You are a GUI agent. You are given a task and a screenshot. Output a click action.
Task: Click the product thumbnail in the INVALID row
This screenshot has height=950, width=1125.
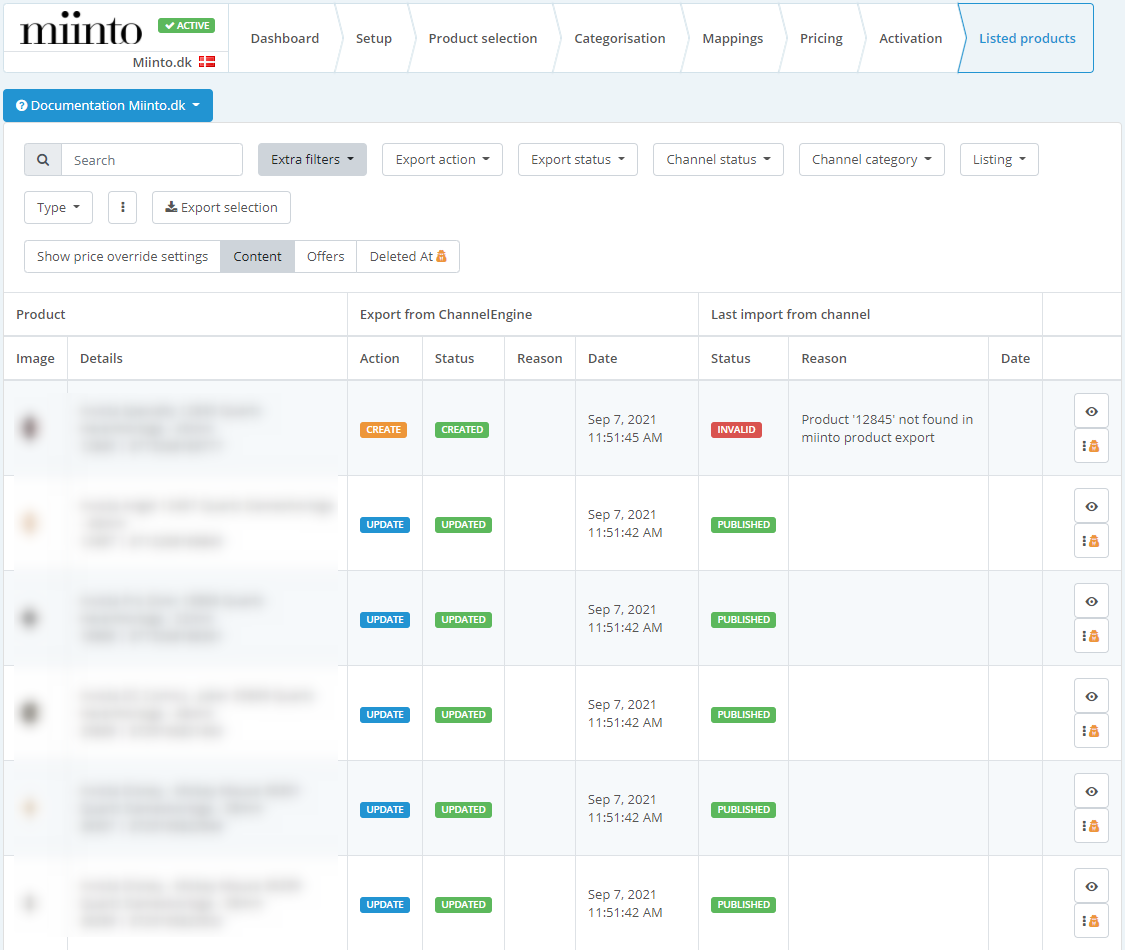(29, 428)
